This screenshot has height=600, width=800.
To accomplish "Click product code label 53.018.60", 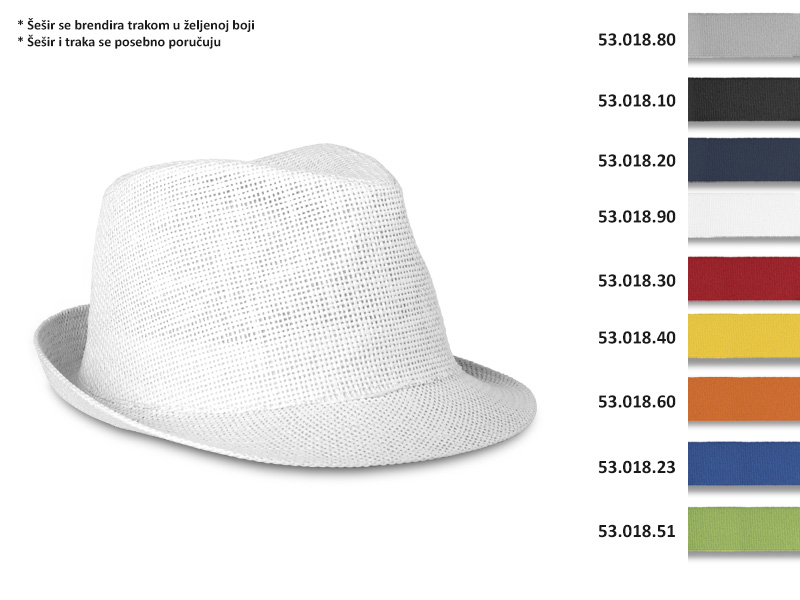I will pos(637,402).
